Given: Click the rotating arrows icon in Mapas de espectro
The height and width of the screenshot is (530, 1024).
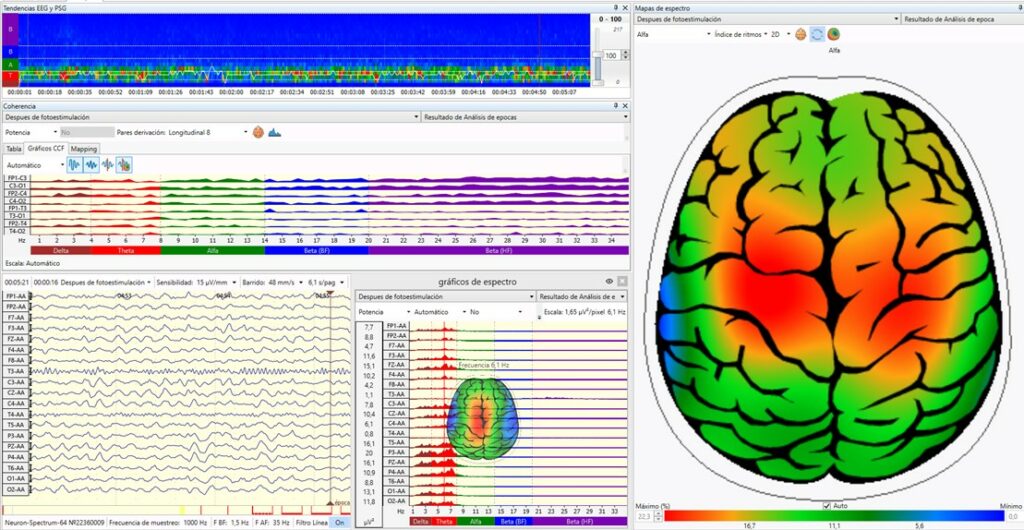Looking at the screenshot, I should 817,34.
